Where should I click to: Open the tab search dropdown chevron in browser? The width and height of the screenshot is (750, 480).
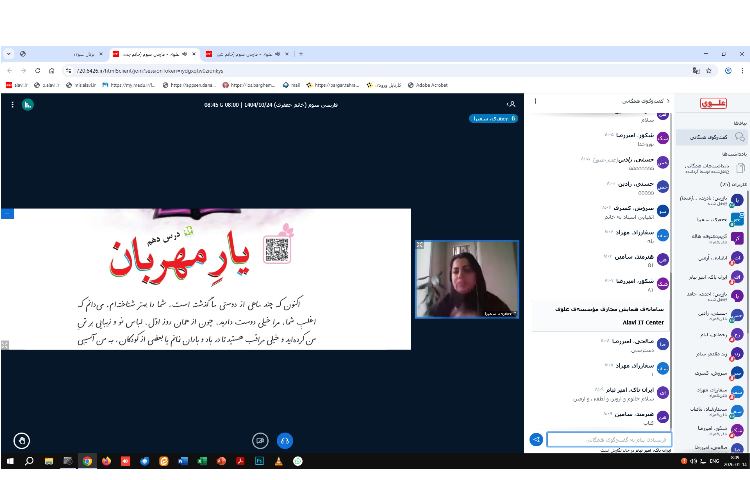click(x=8, y=54)
